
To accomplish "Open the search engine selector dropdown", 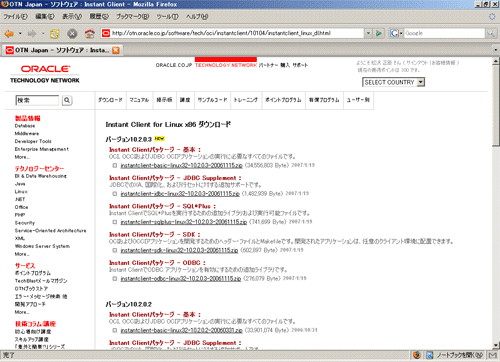I will coord(401,33).
